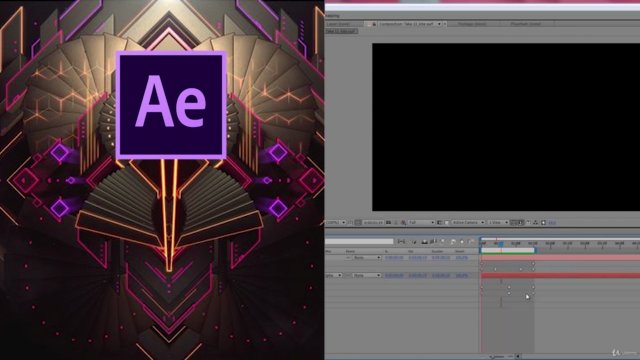Toggle mask and shape path visibility
The image size is (640, 360).
click(358, 222)
